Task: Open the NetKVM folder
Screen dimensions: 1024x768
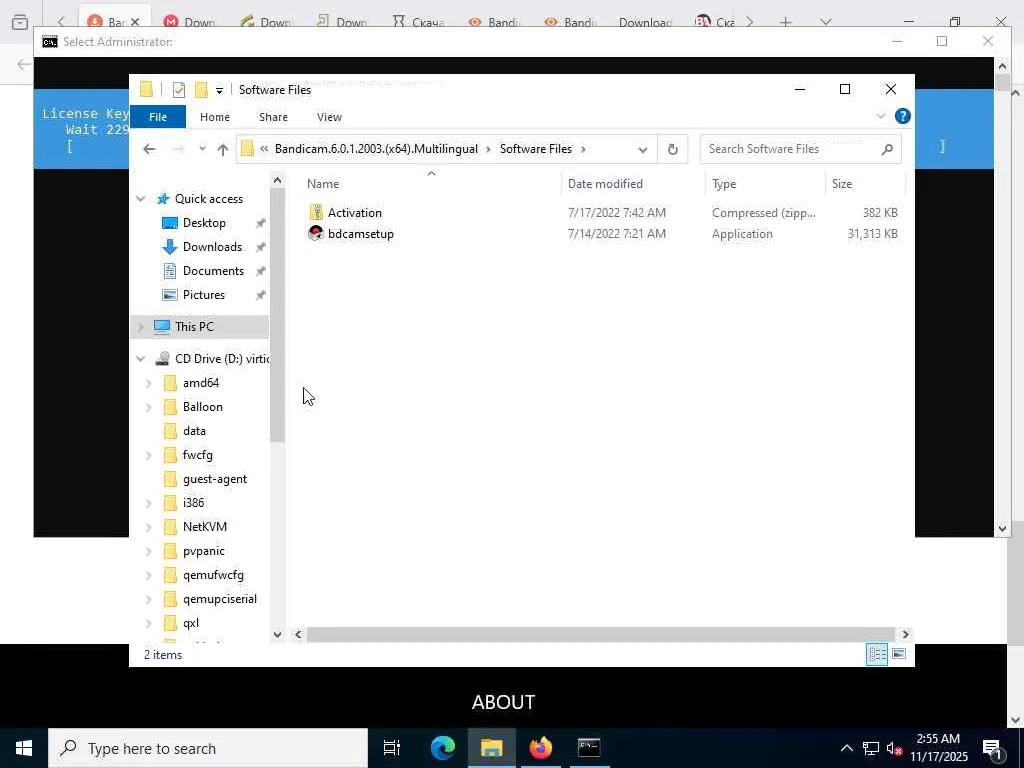Action: (x=204, y=527)
